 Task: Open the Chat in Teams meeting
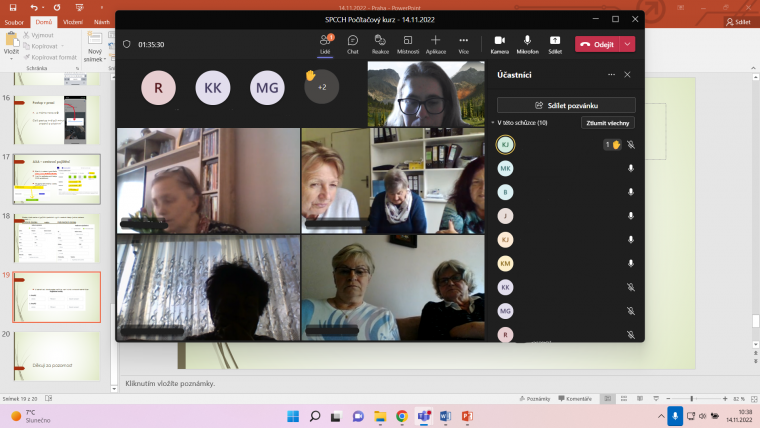(x=353, y=44)
